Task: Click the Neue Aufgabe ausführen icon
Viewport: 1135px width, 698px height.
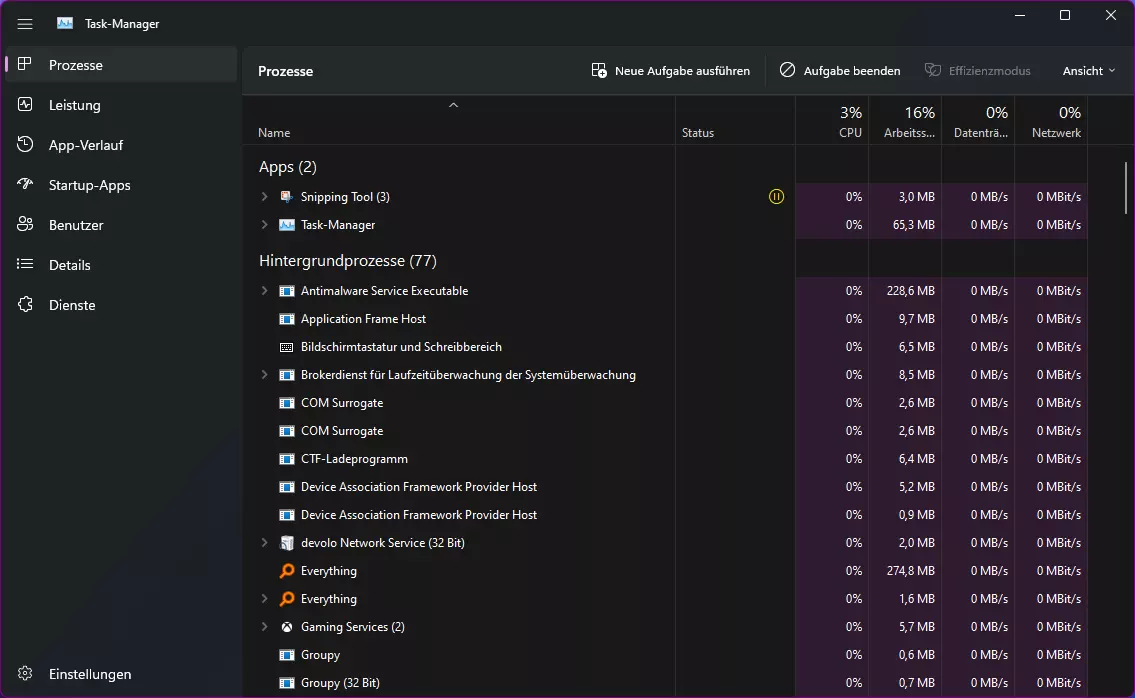Action: point(599,70)
